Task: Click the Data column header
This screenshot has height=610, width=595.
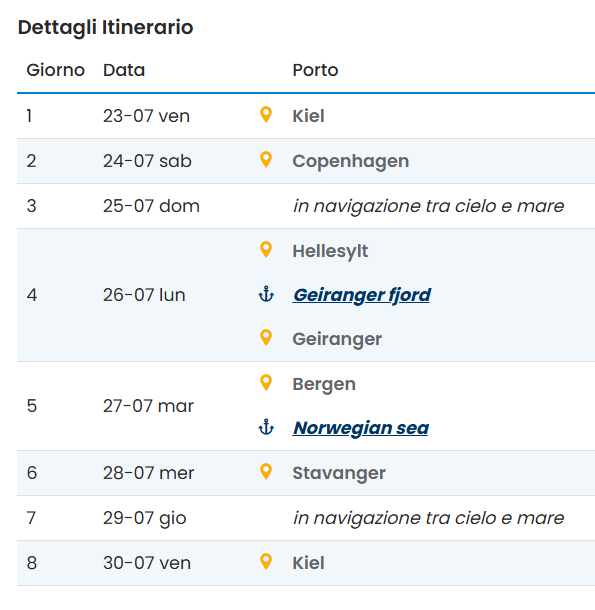Action: coord(124,70)
